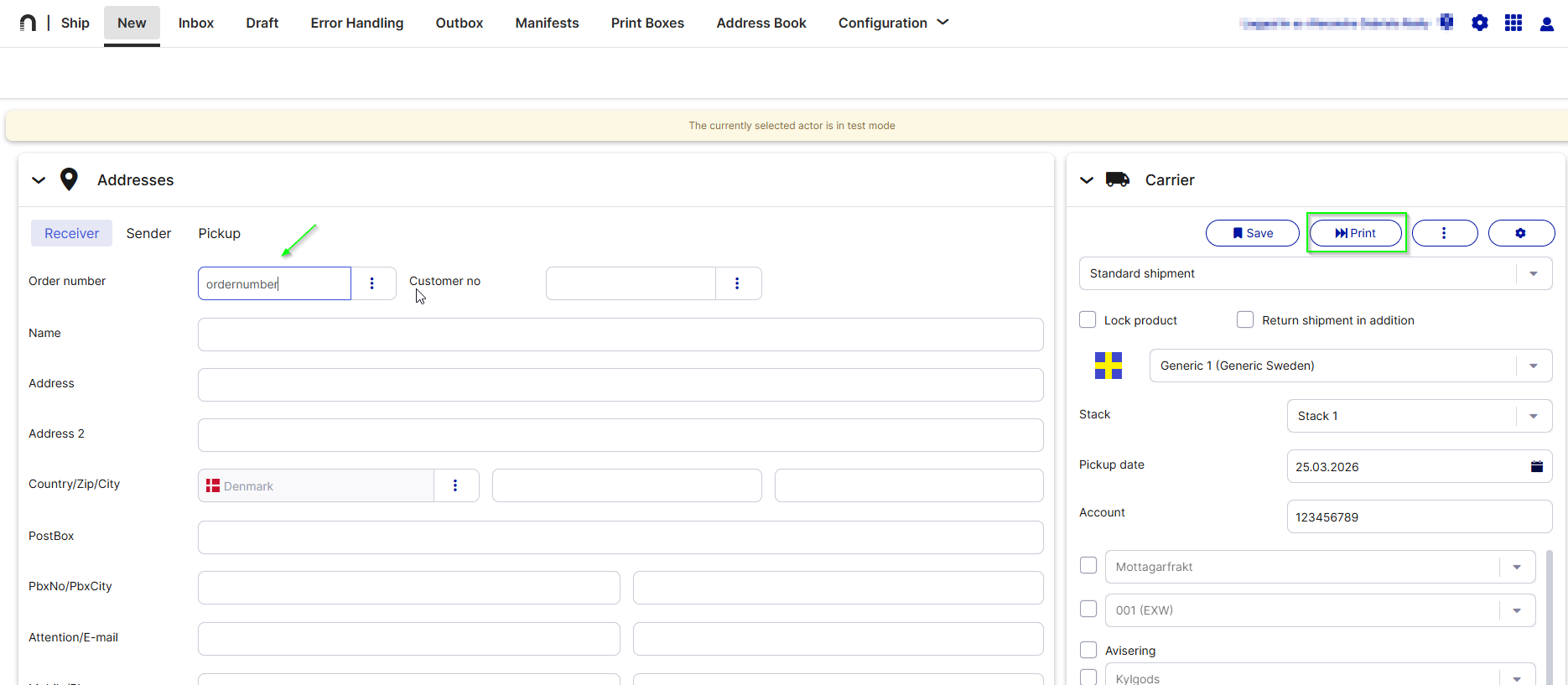1568x685 pixels.
Task: Select the New tab
Action: [x=132, y=23]
